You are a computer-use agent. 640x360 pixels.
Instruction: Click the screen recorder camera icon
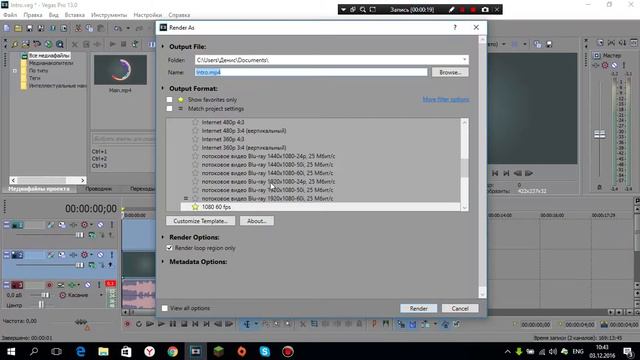[x=485, y=9]
